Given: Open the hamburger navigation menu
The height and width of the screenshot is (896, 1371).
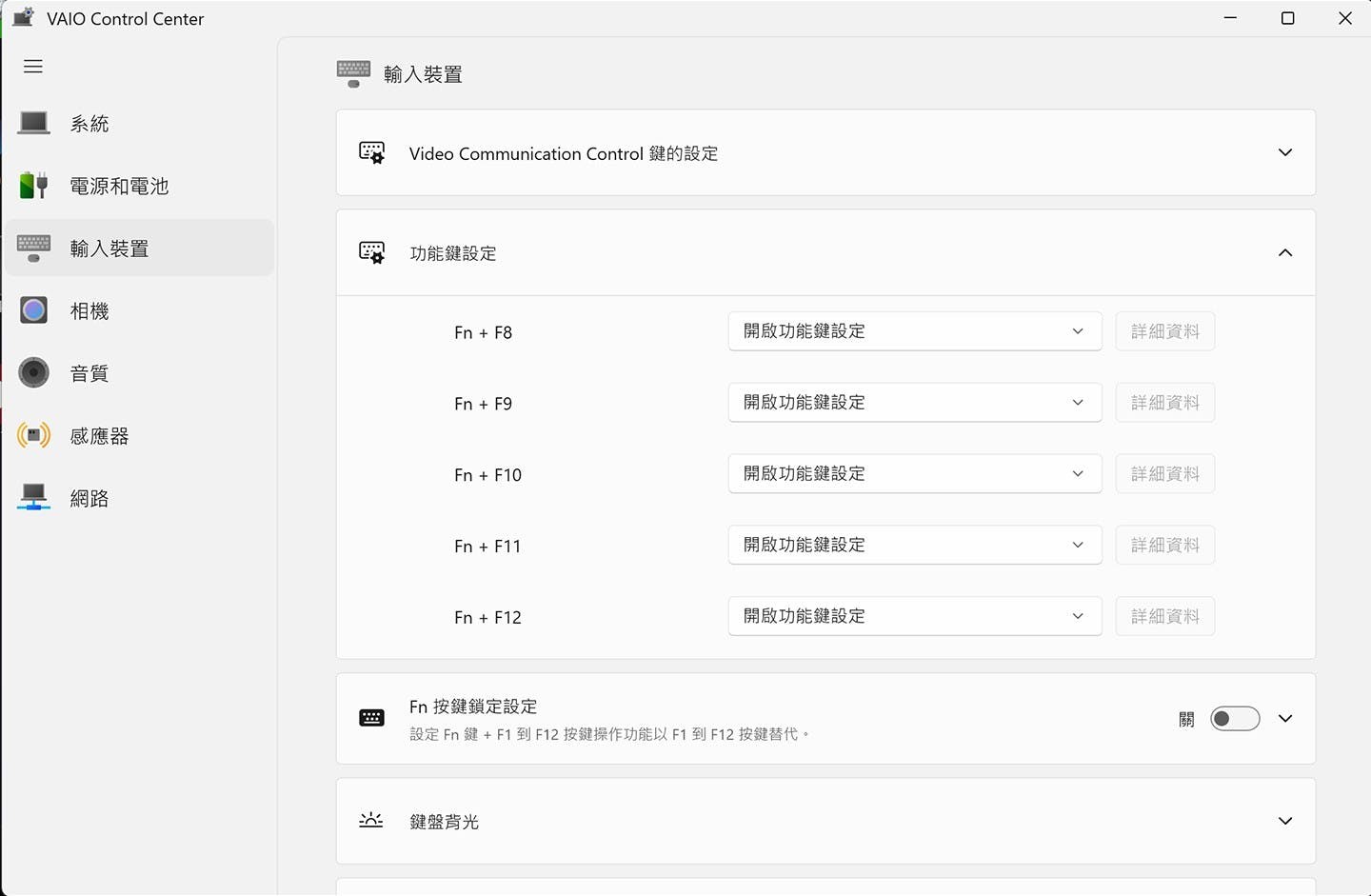Looking at the screenshot, I should coord(33,67).
